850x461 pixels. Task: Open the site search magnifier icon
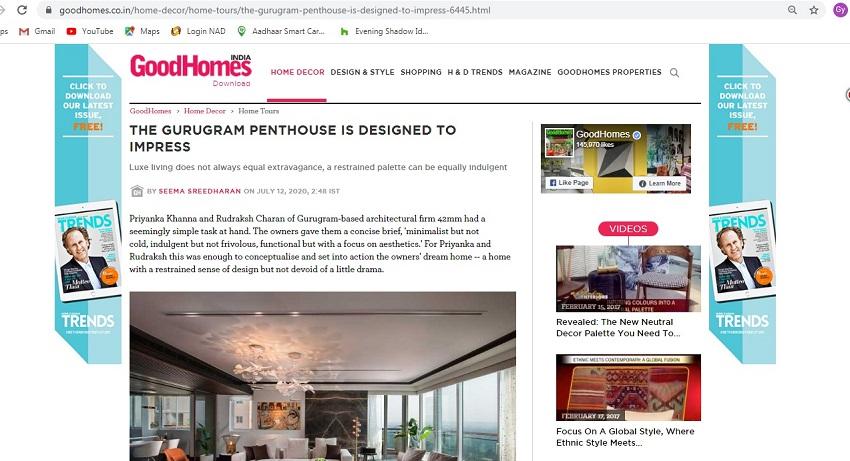point(674,72)
